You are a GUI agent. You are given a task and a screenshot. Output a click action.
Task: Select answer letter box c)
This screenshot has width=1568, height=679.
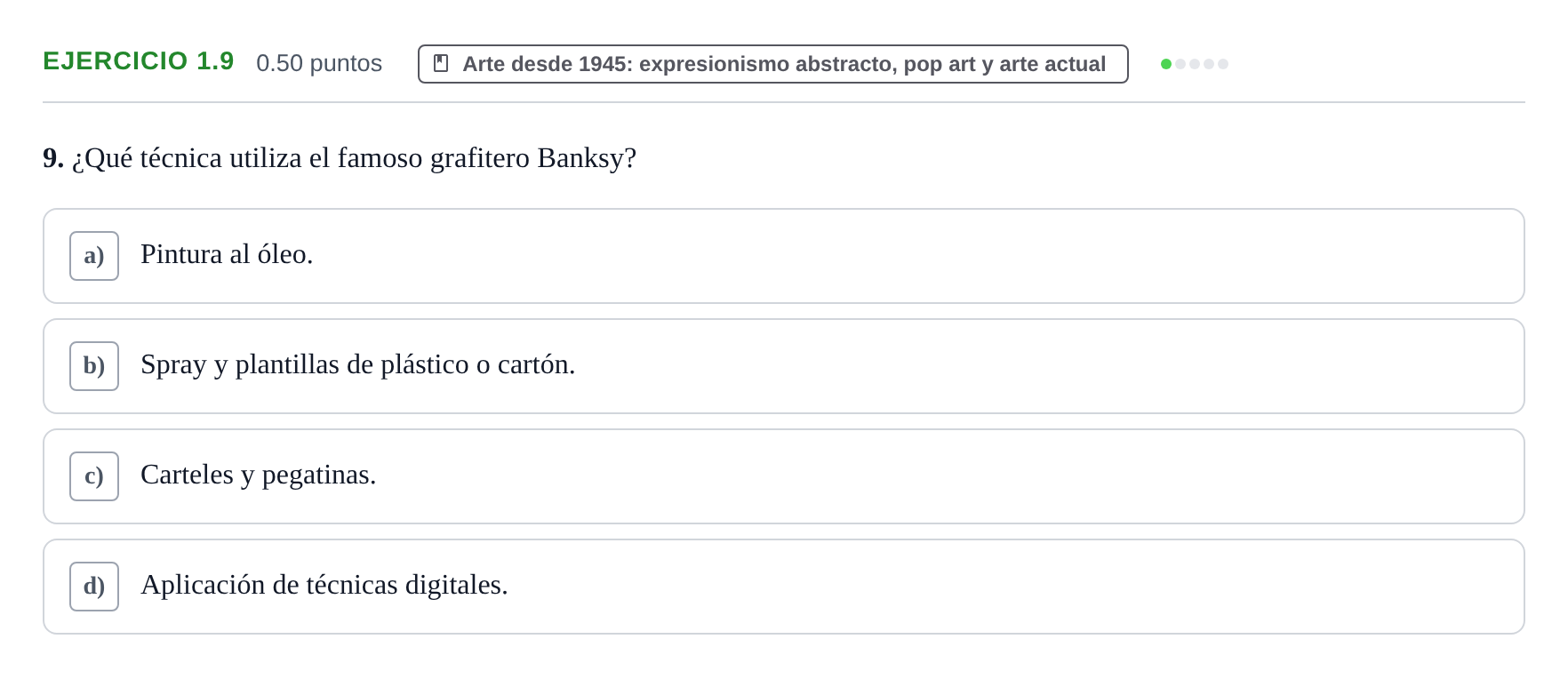tap(94, 476)
